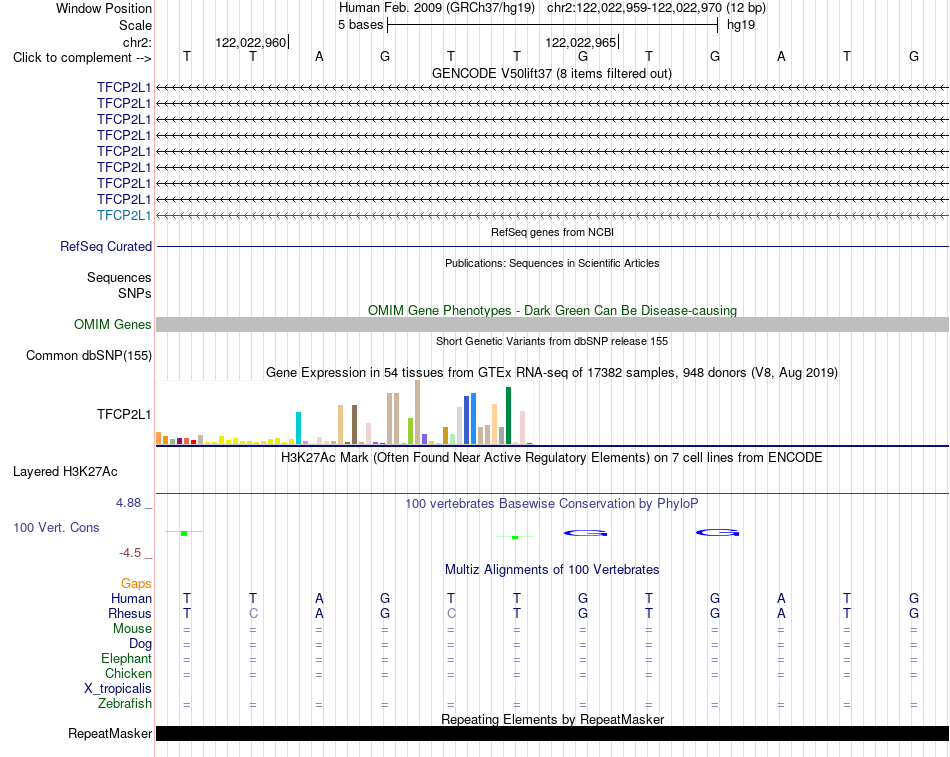Click Short Genetic Variants from dbSNP title
The height and width of the screenshot is (757, 950).
(552, 341)
